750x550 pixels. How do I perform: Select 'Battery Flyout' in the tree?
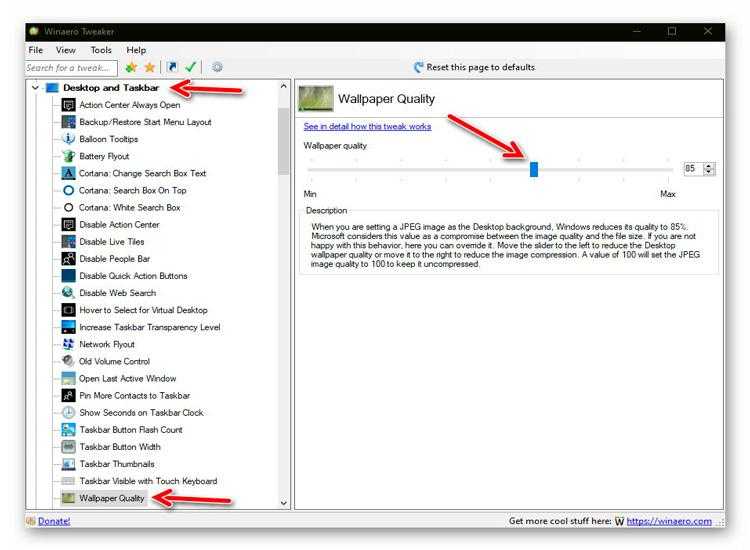pos(104,156)
